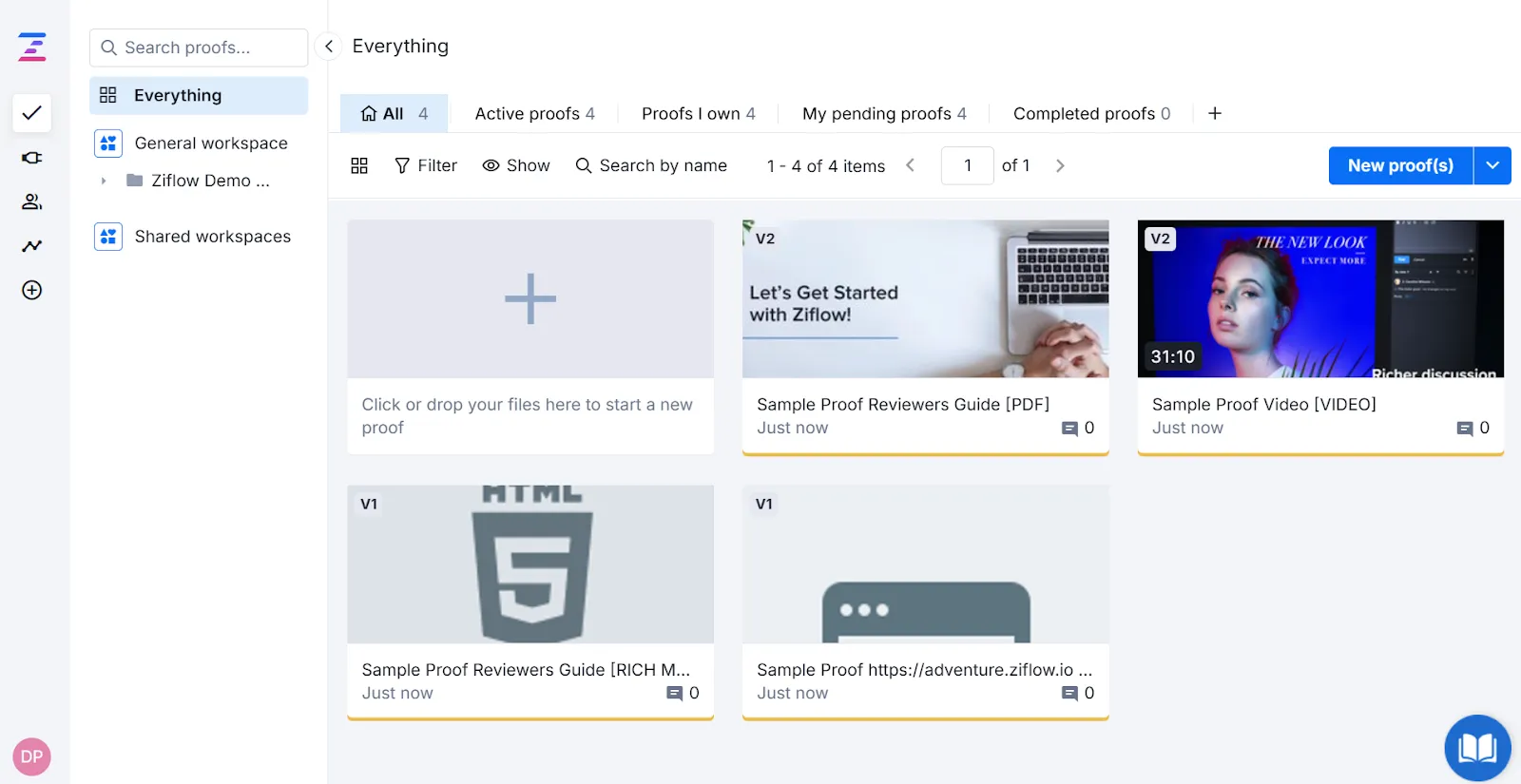This screenshot has height=784, width=1521.
Task: Click the Sample Proof Reviewers Guide [RICH M... title
Action: (526, 669)
